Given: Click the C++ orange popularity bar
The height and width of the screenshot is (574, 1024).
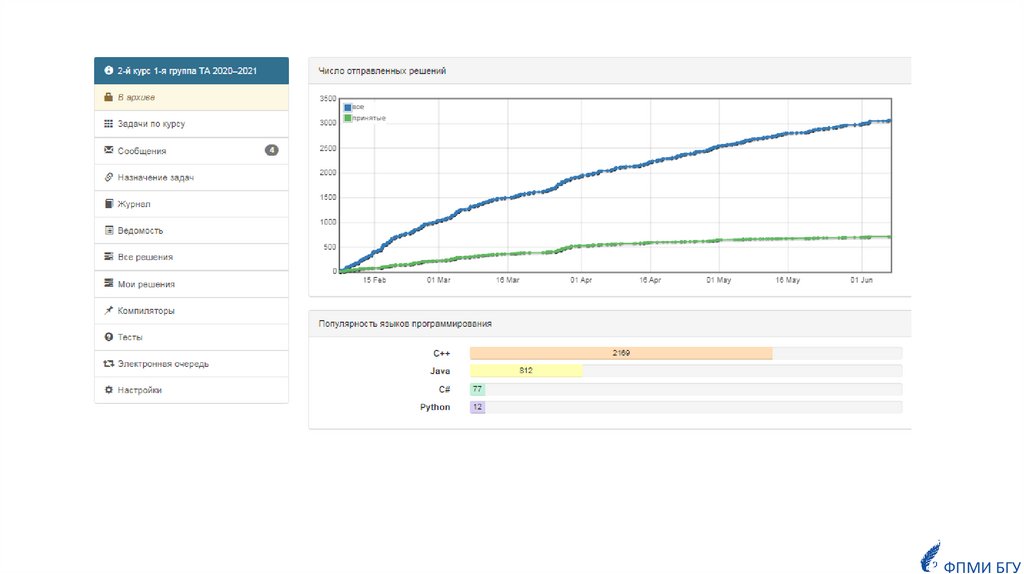Looking at the screenshot, I should point(620,353).
